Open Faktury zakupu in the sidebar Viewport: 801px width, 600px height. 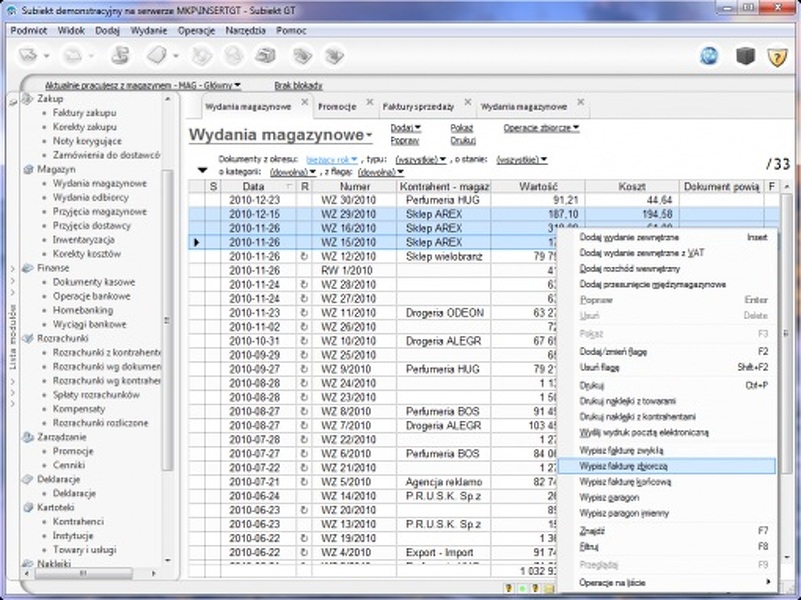(x=84, y=113)
